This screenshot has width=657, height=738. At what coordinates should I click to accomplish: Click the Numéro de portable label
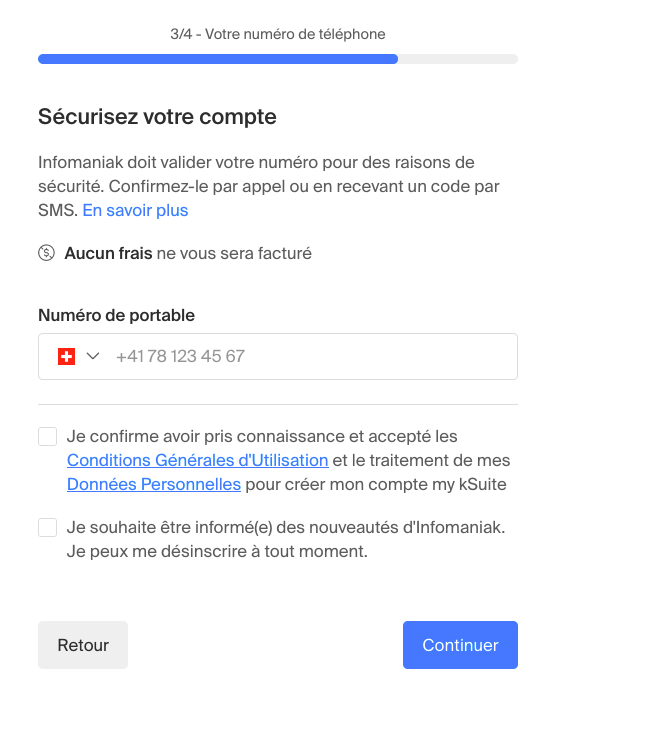tap(116, 315)
